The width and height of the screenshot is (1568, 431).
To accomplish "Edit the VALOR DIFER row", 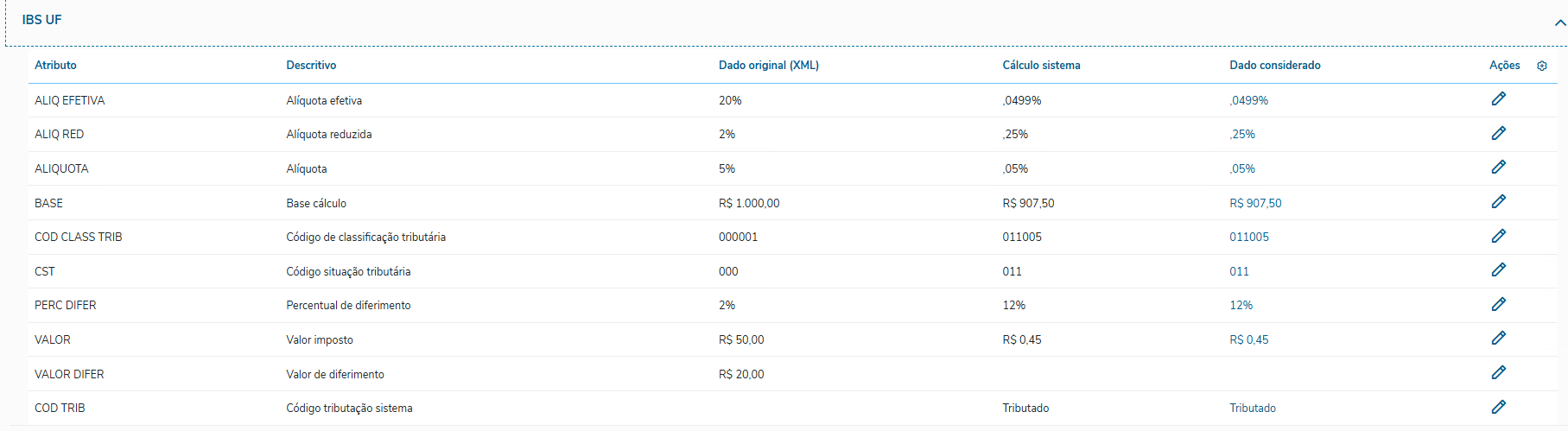I will click(x=1498, y=373).
